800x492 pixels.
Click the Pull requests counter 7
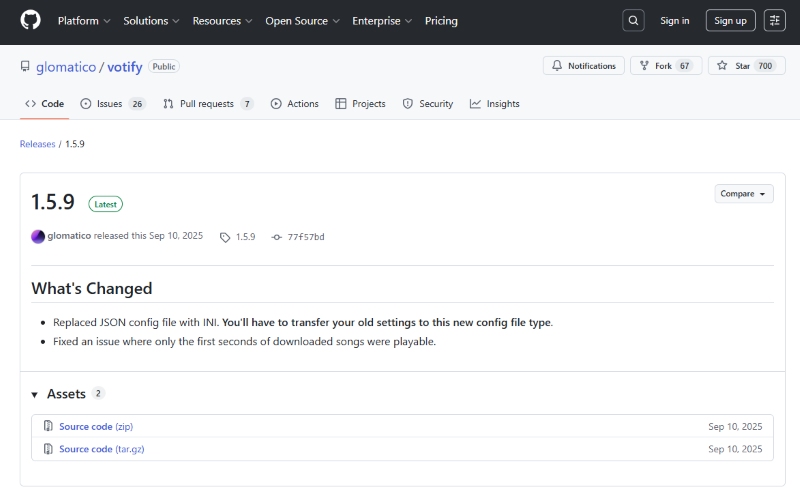[x=247, y=104]
